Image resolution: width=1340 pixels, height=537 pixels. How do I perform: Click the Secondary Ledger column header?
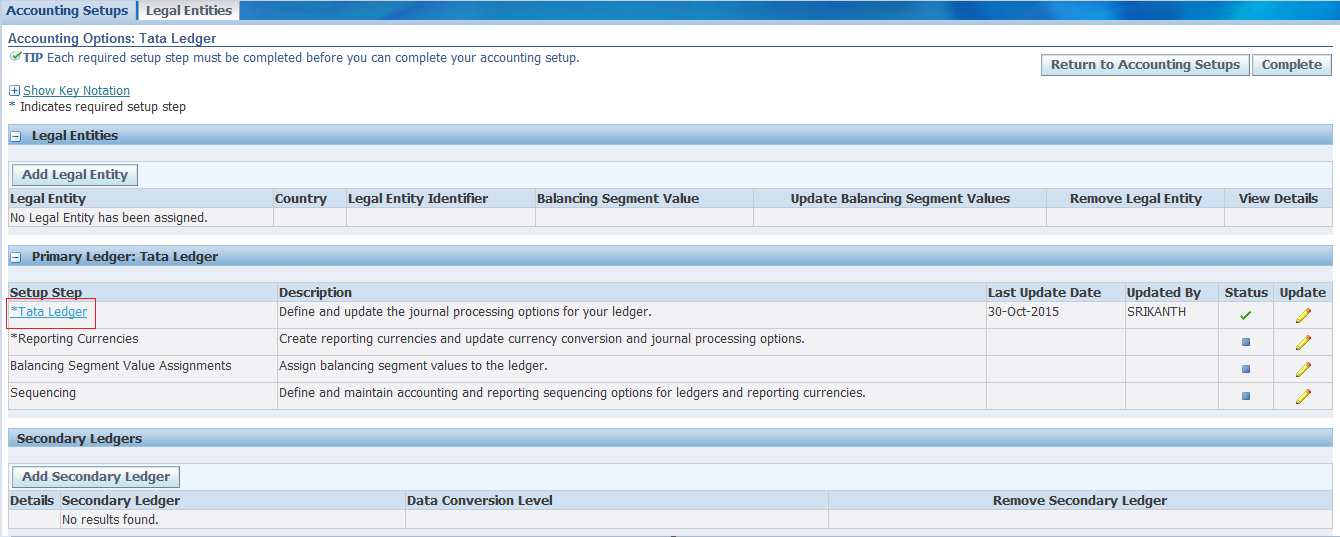[121, 500]
